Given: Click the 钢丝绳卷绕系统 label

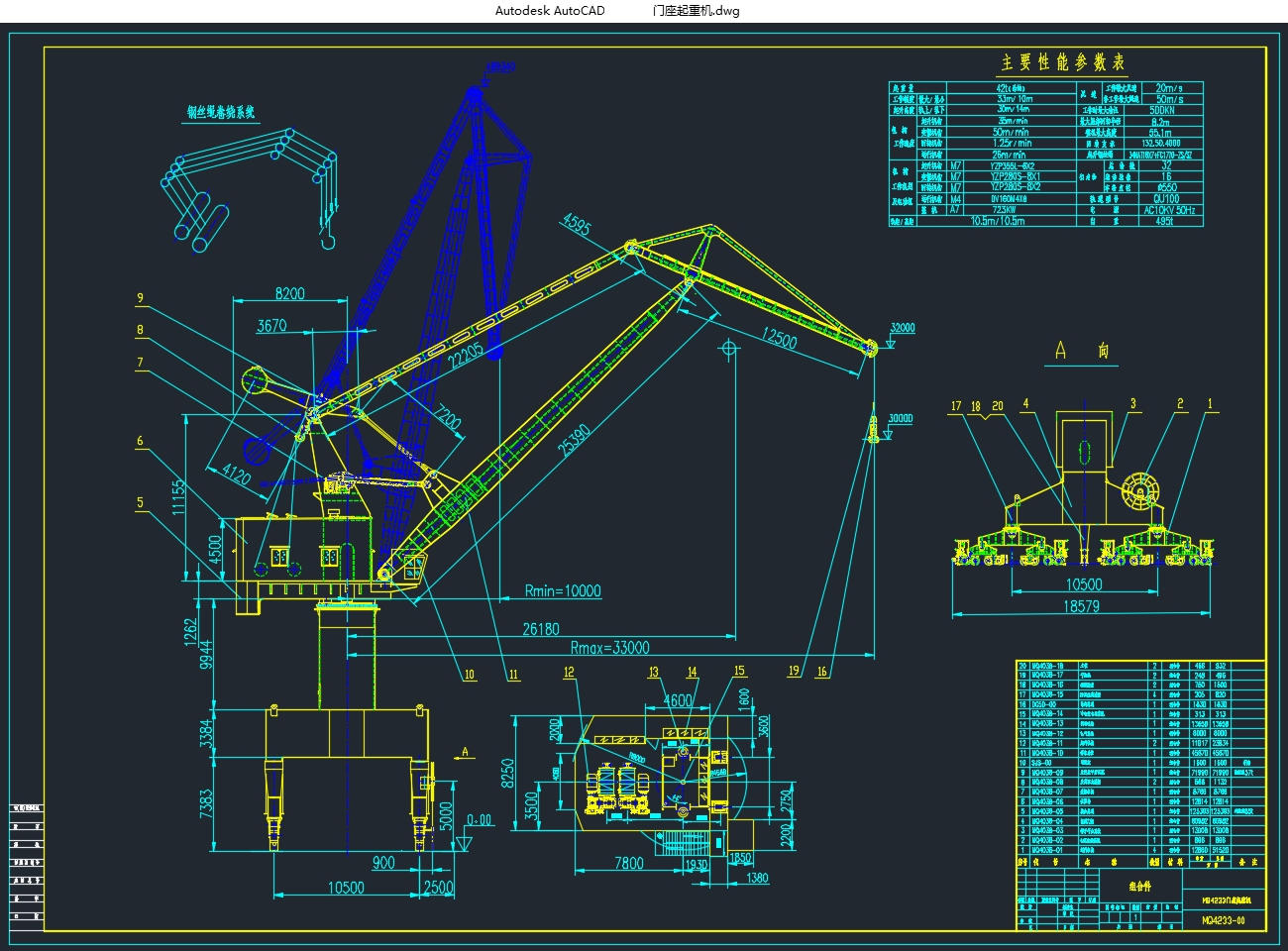Looking at the screenshot, I should point(221,113).
